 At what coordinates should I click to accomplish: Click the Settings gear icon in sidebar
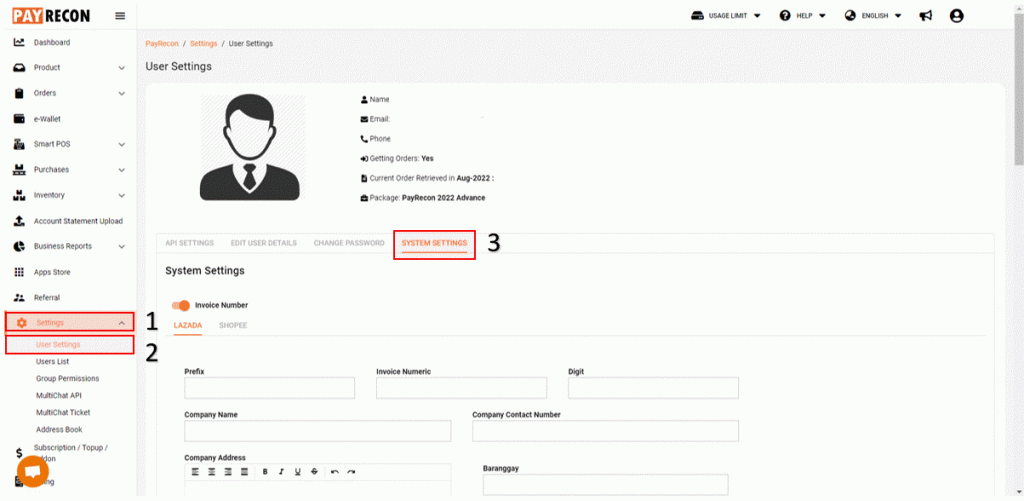[x=22, y=323]
